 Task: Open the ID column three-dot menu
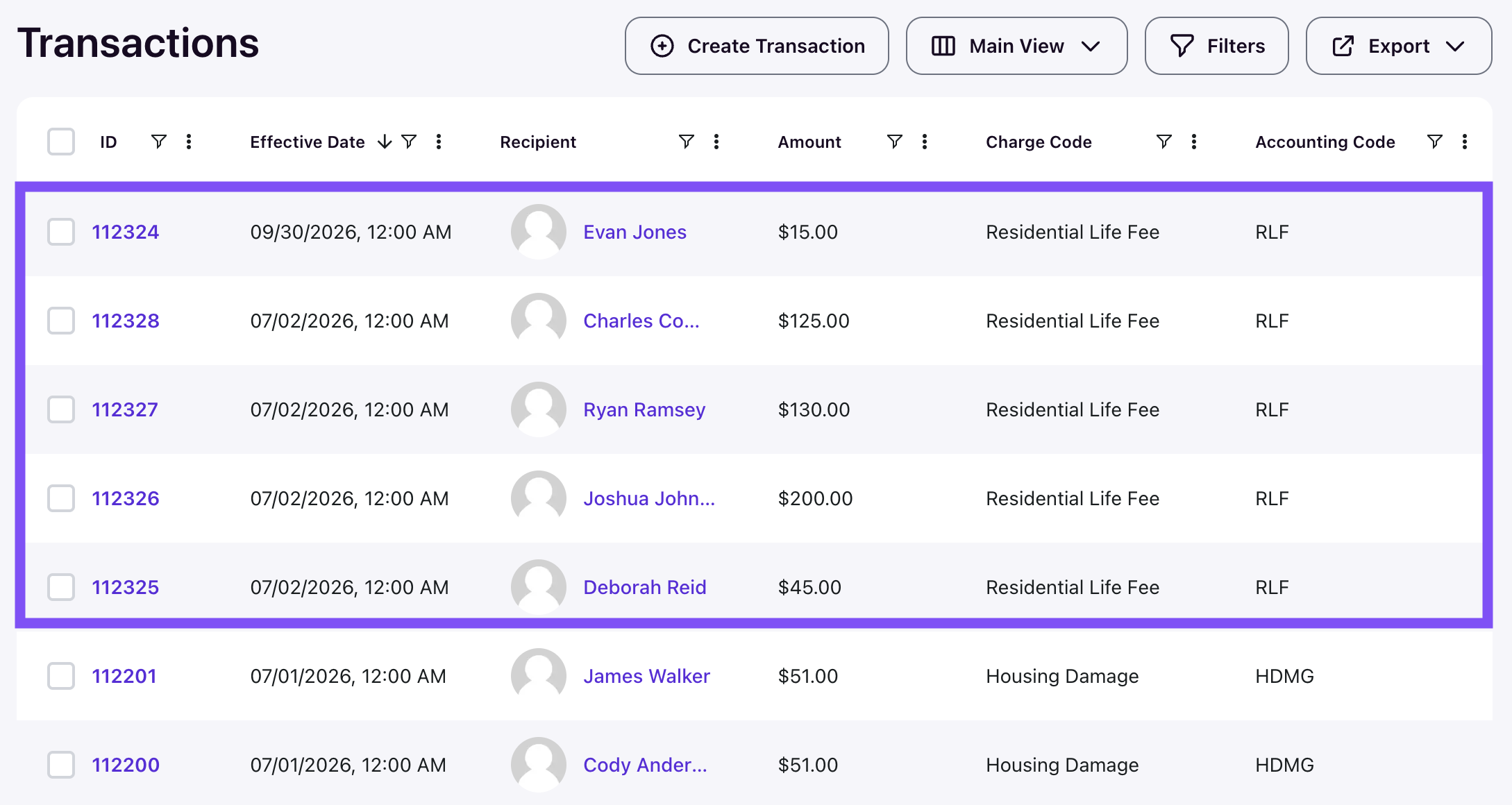(189, 142)
